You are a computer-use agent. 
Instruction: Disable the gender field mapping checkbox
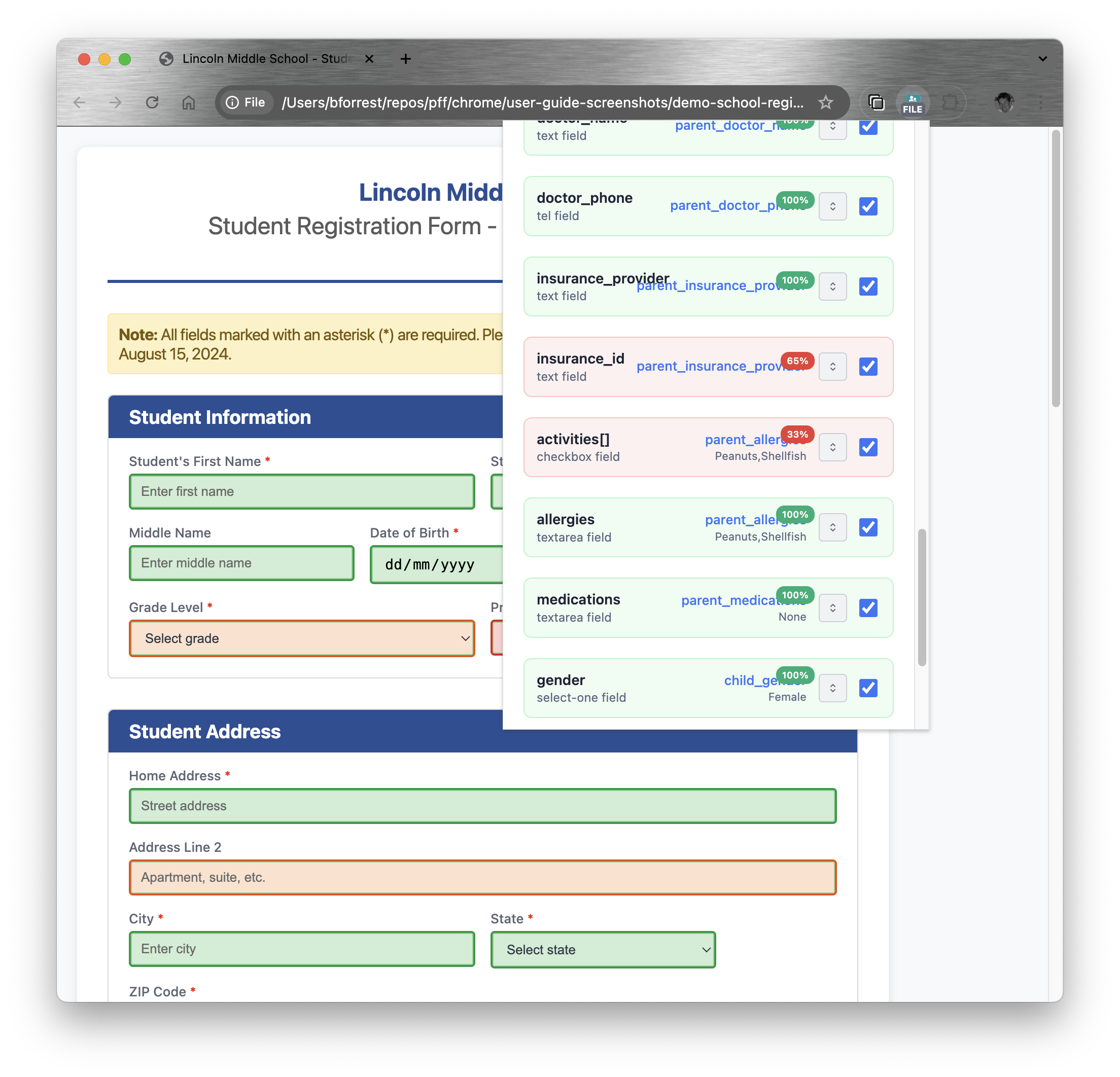point(868,688)
